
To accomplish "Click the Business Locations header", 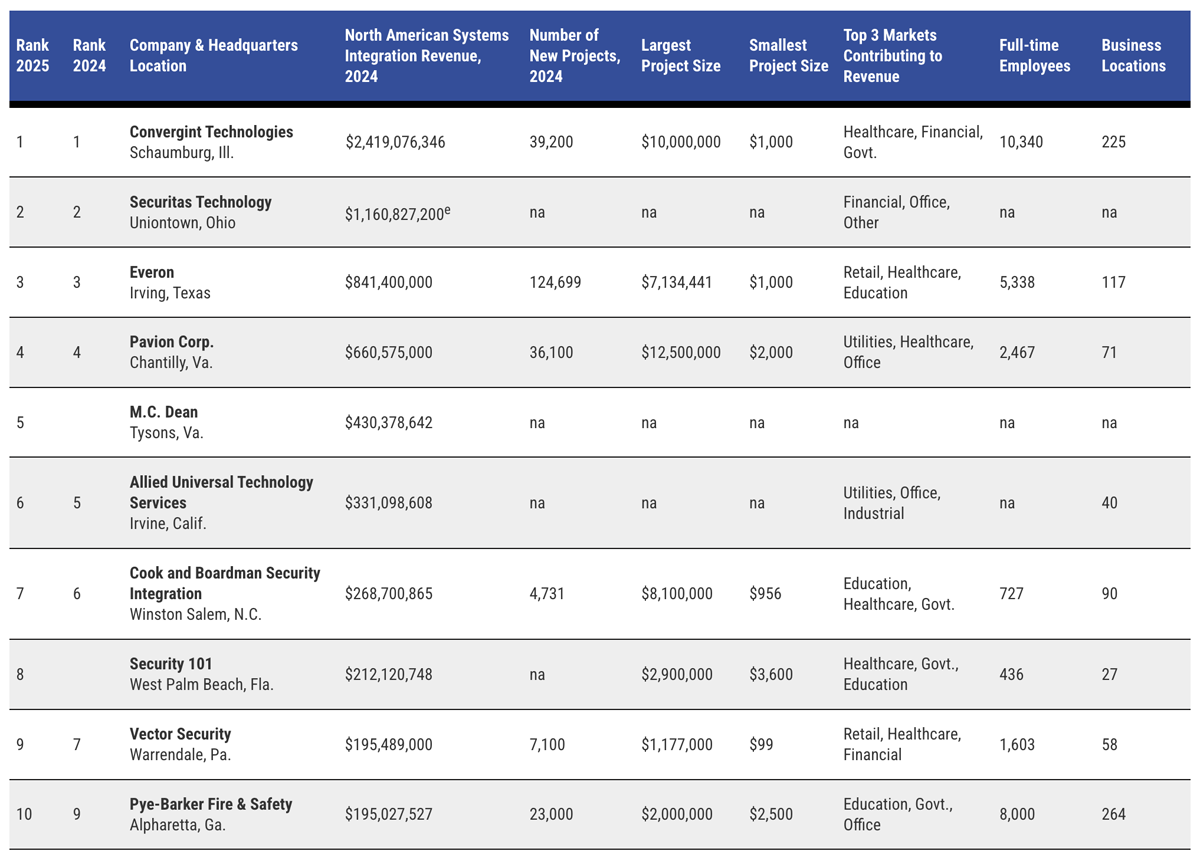I will (x=1134, y=55).
